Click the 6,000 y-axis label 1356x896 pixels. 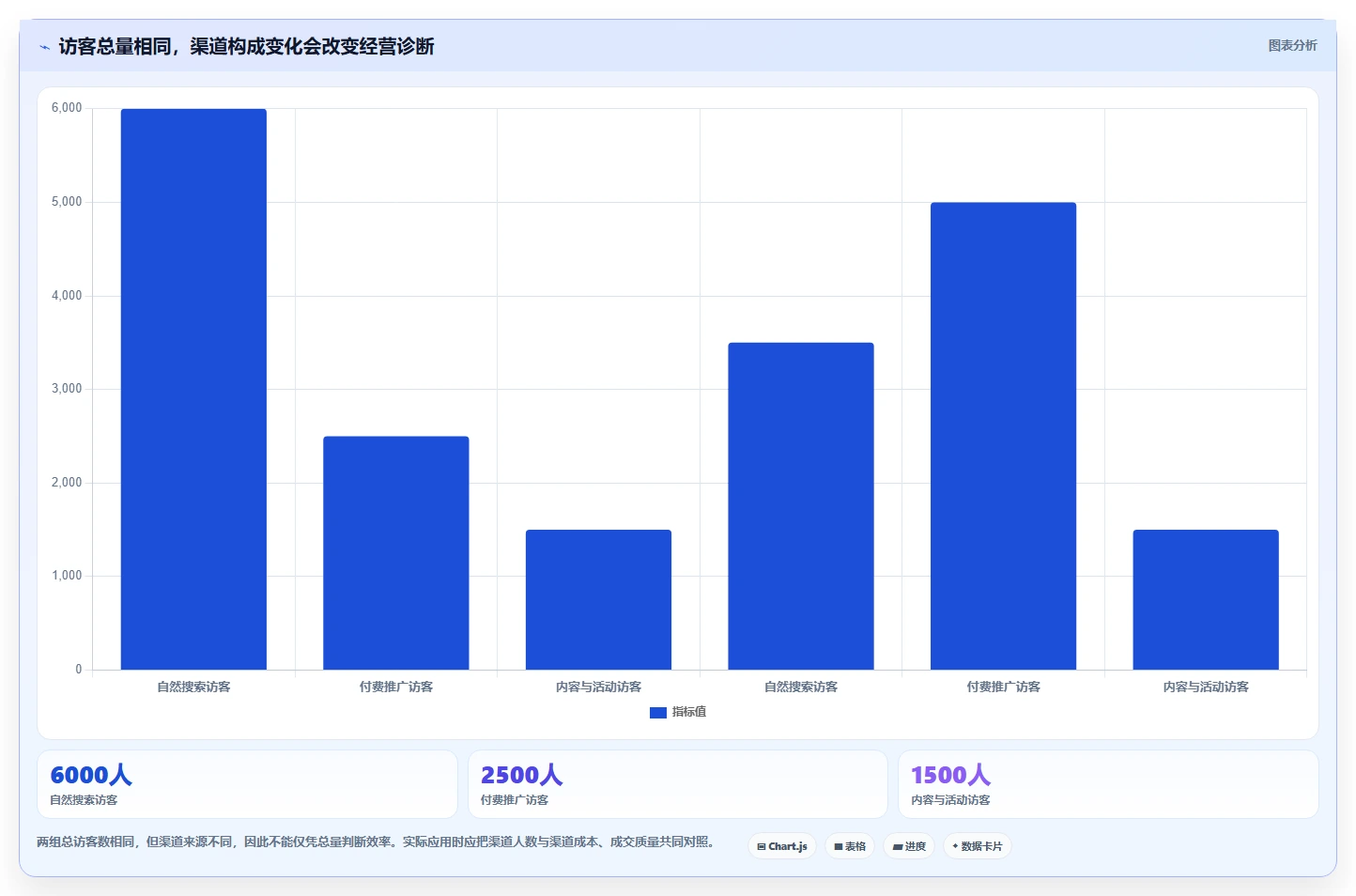[x=67, y=108]
